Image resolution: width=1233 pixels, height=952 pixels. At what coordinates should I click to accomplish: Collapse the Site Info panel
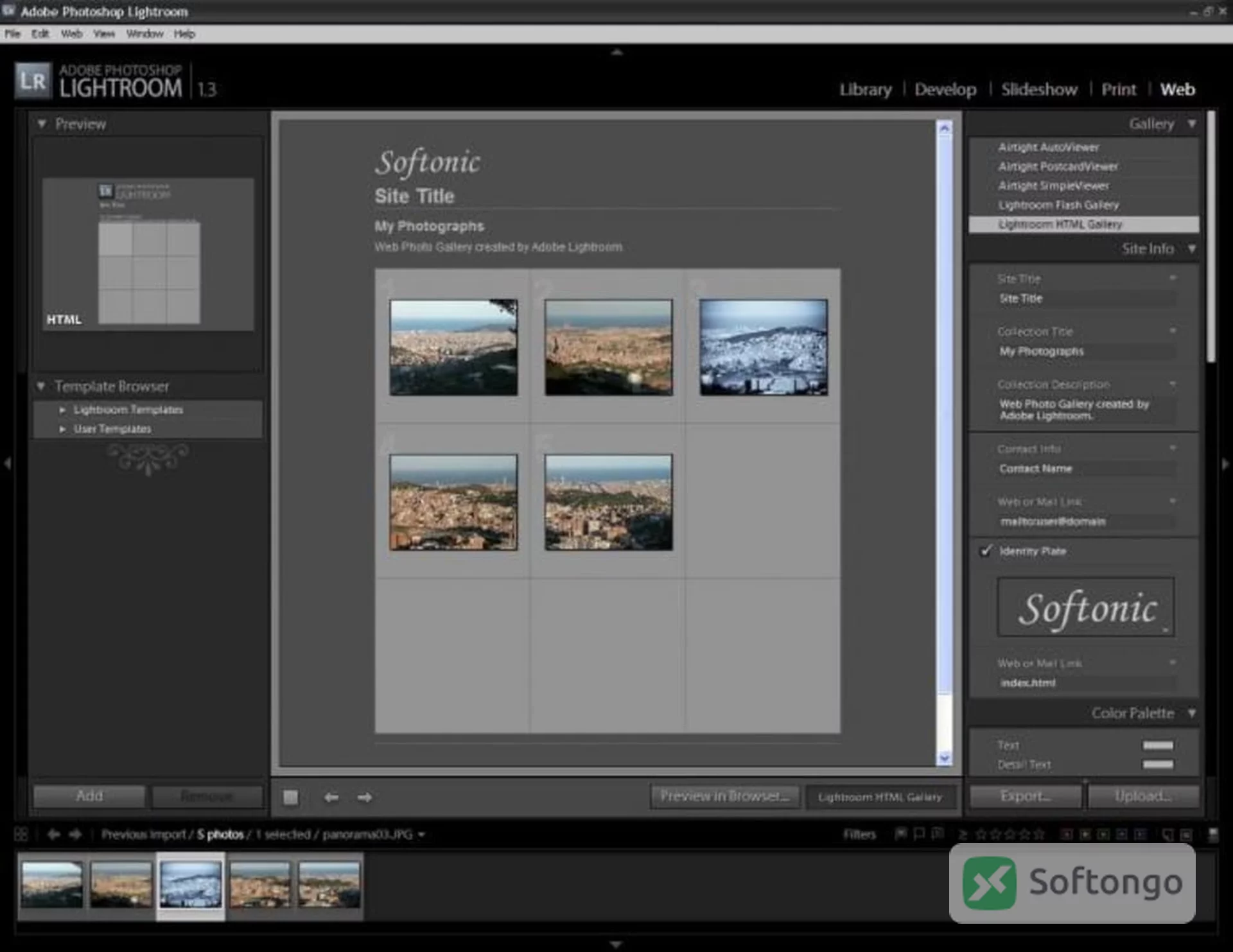pyautogui.click(x=1192, y=248)
